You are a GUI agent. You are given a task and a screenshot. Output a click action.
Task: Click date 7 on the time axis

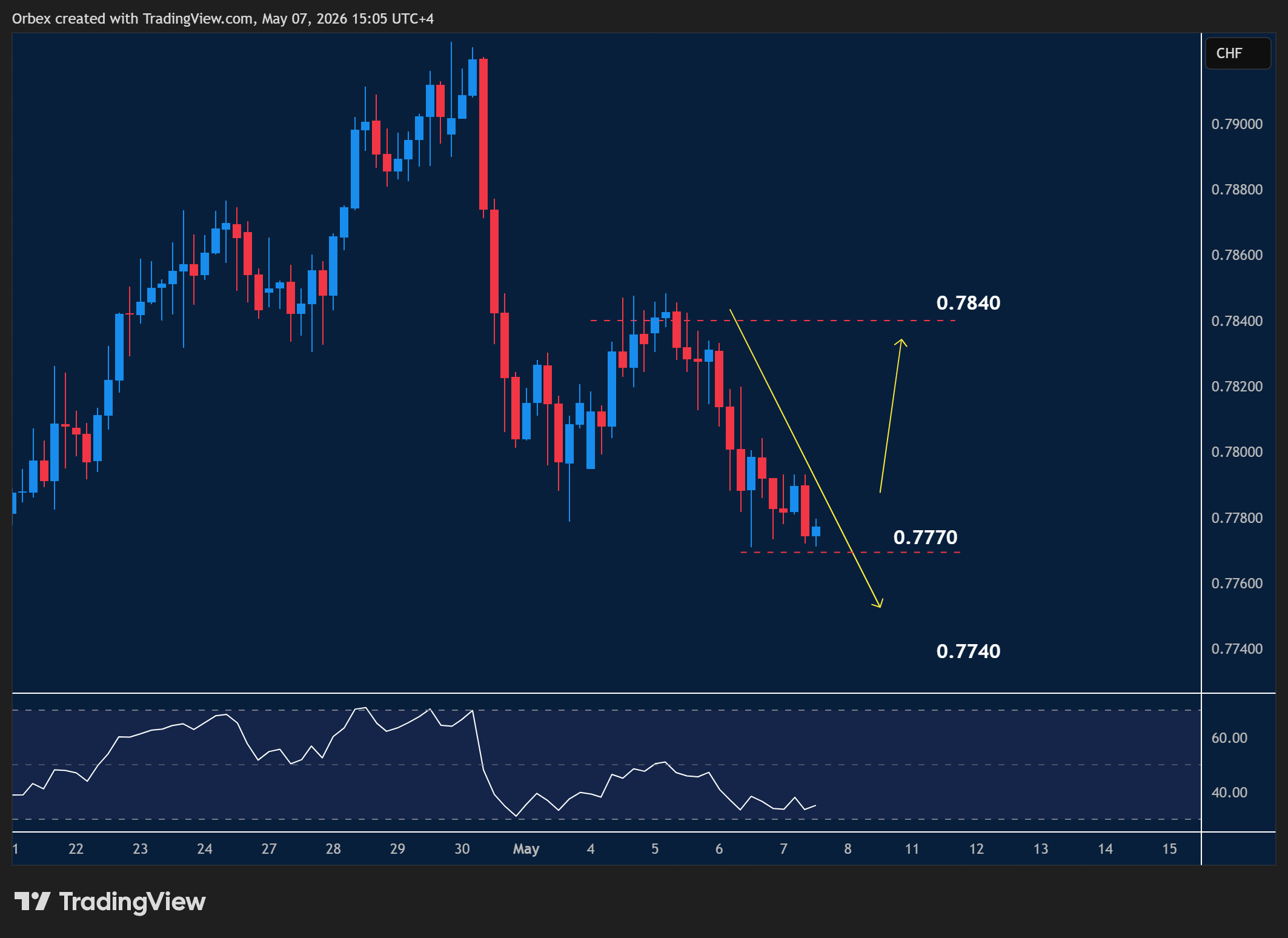click(784, 849)
